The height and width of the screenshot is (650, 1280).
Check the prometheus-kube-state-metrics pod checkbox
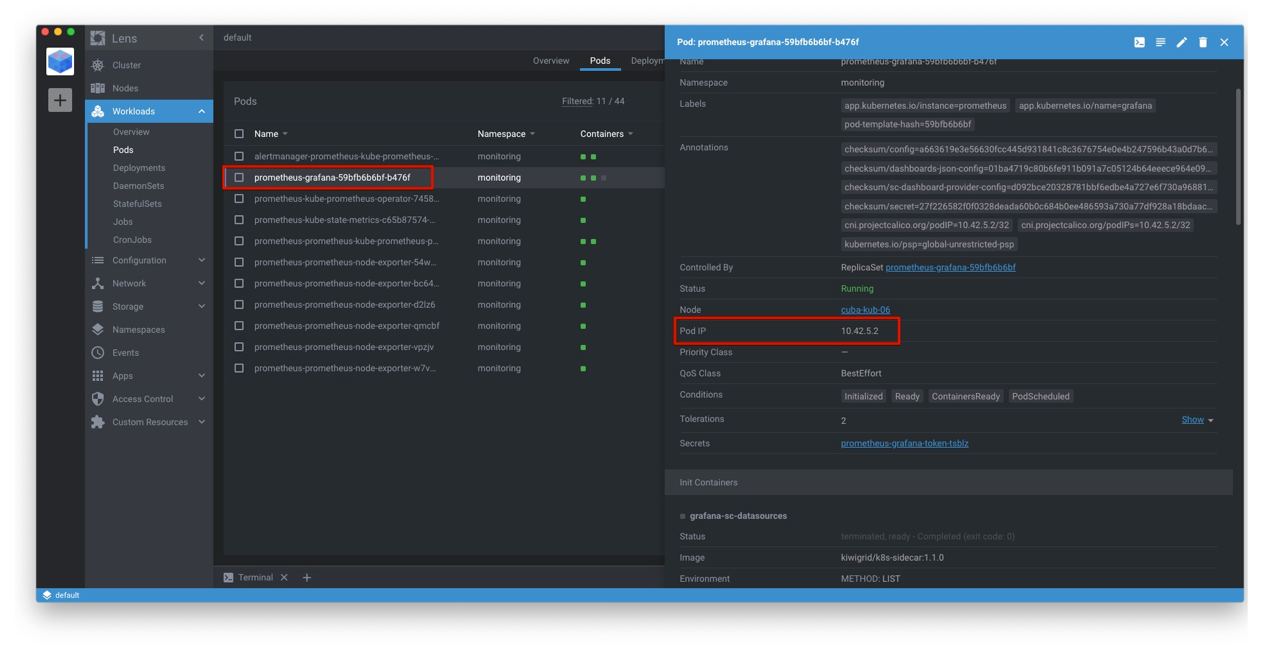pos(239,220)
